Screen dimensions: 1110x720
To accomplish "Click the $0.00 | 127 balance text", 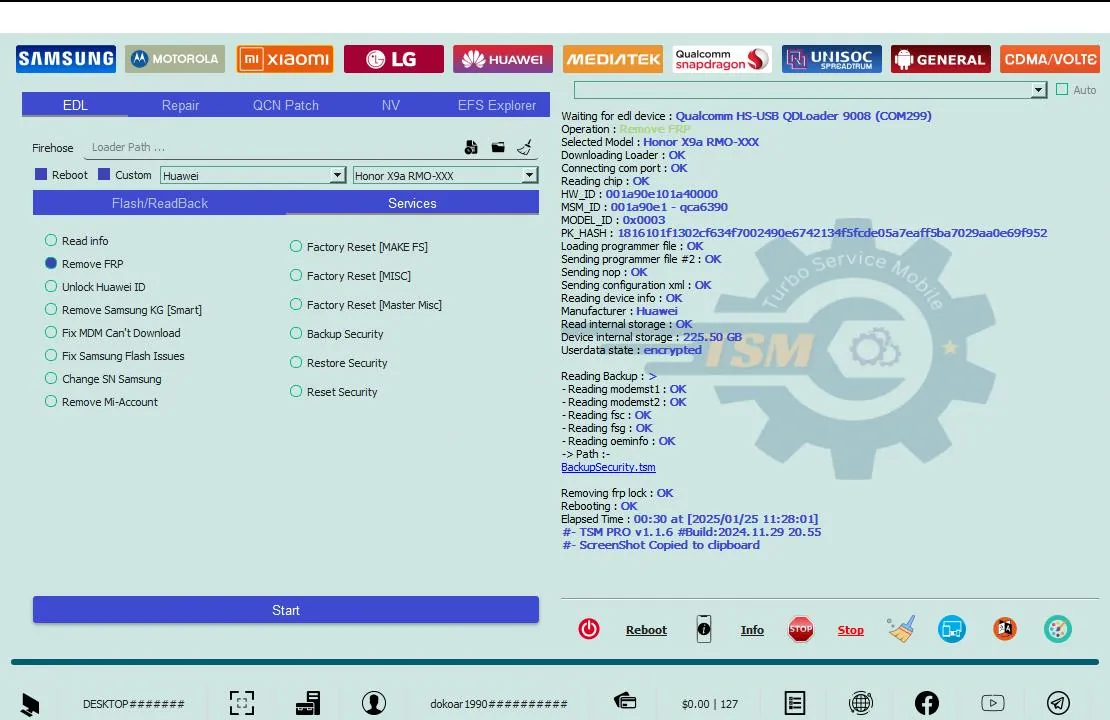I will 710,704.
